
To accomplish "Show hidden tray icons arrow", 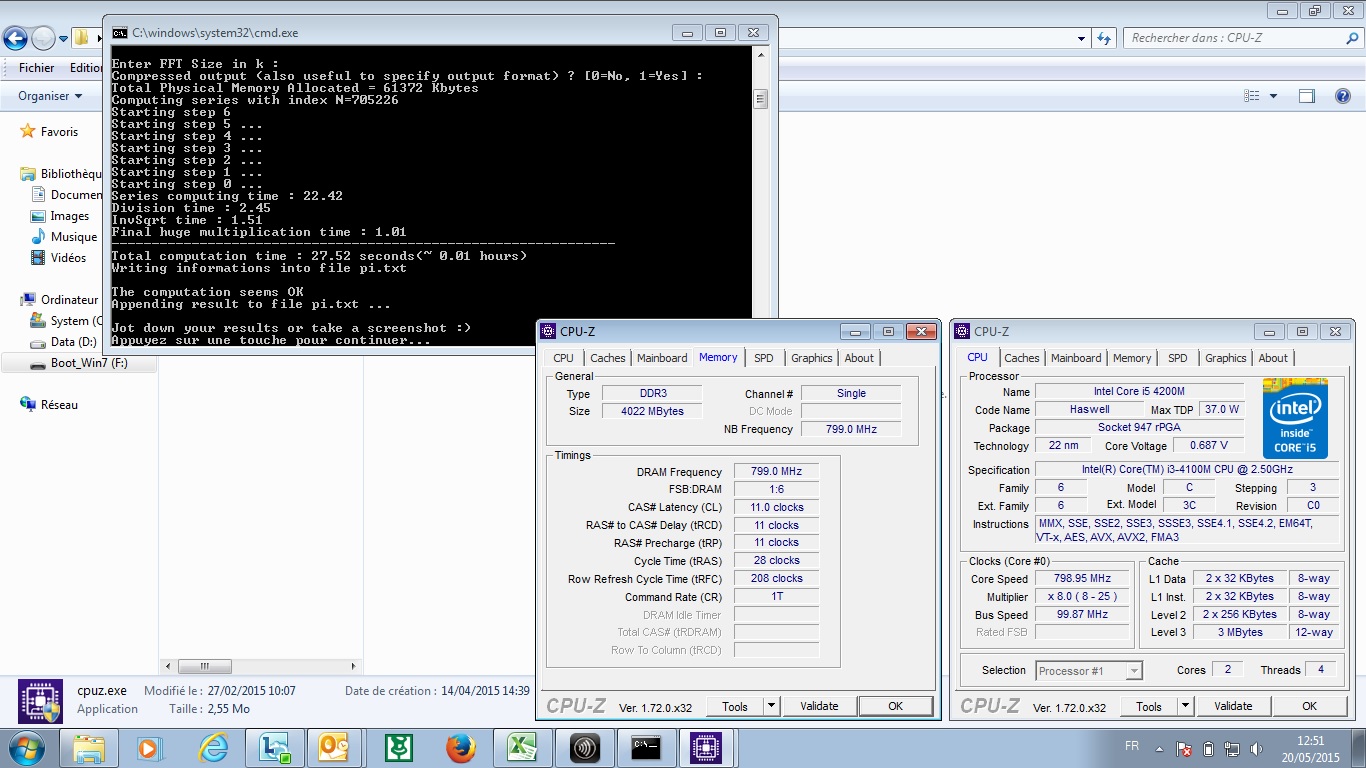I will [1160, 748].
